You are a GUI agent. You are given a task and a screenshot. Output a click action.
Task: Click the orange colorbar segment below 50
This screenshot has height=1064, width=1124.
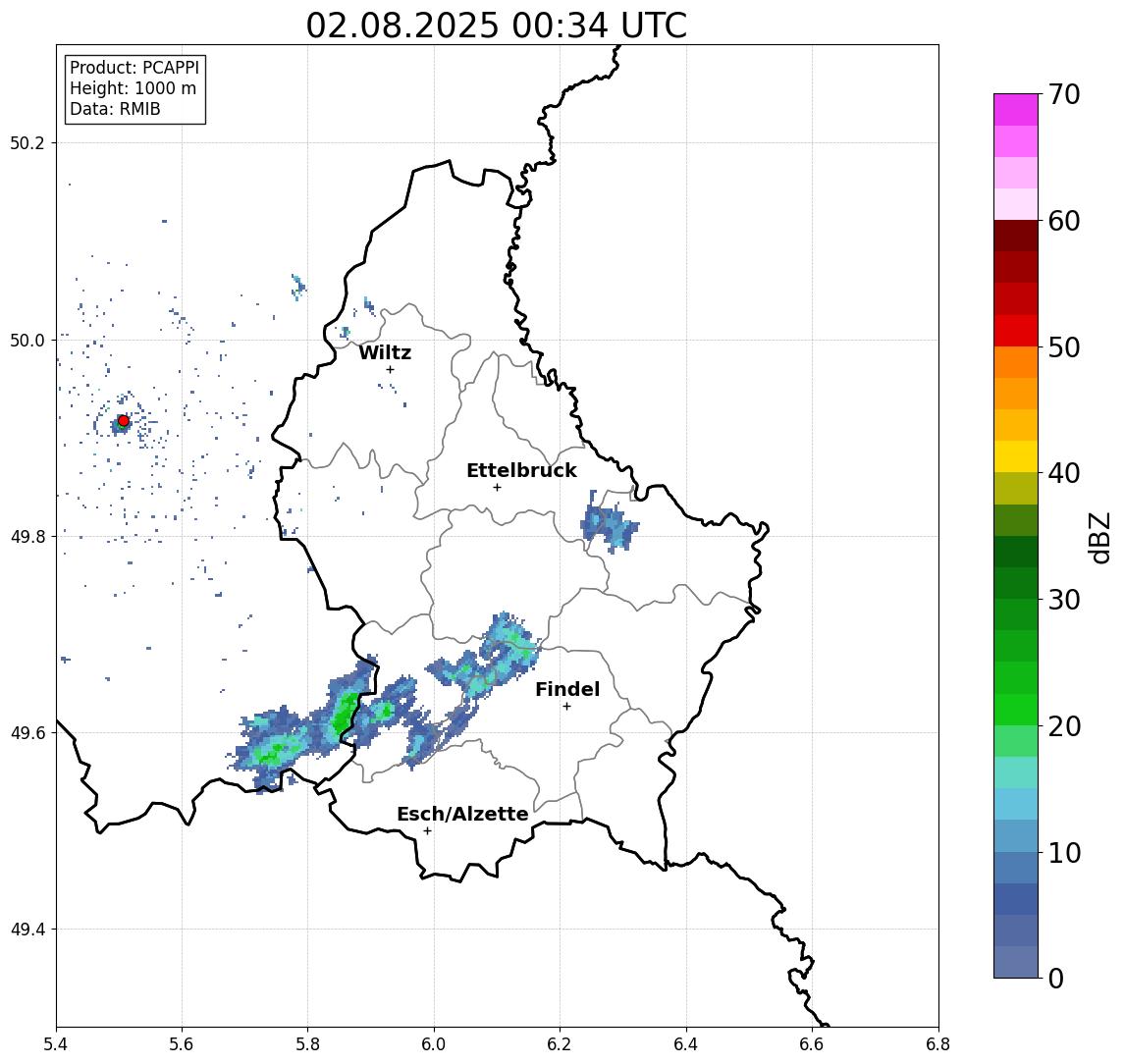coord(1016,363)
